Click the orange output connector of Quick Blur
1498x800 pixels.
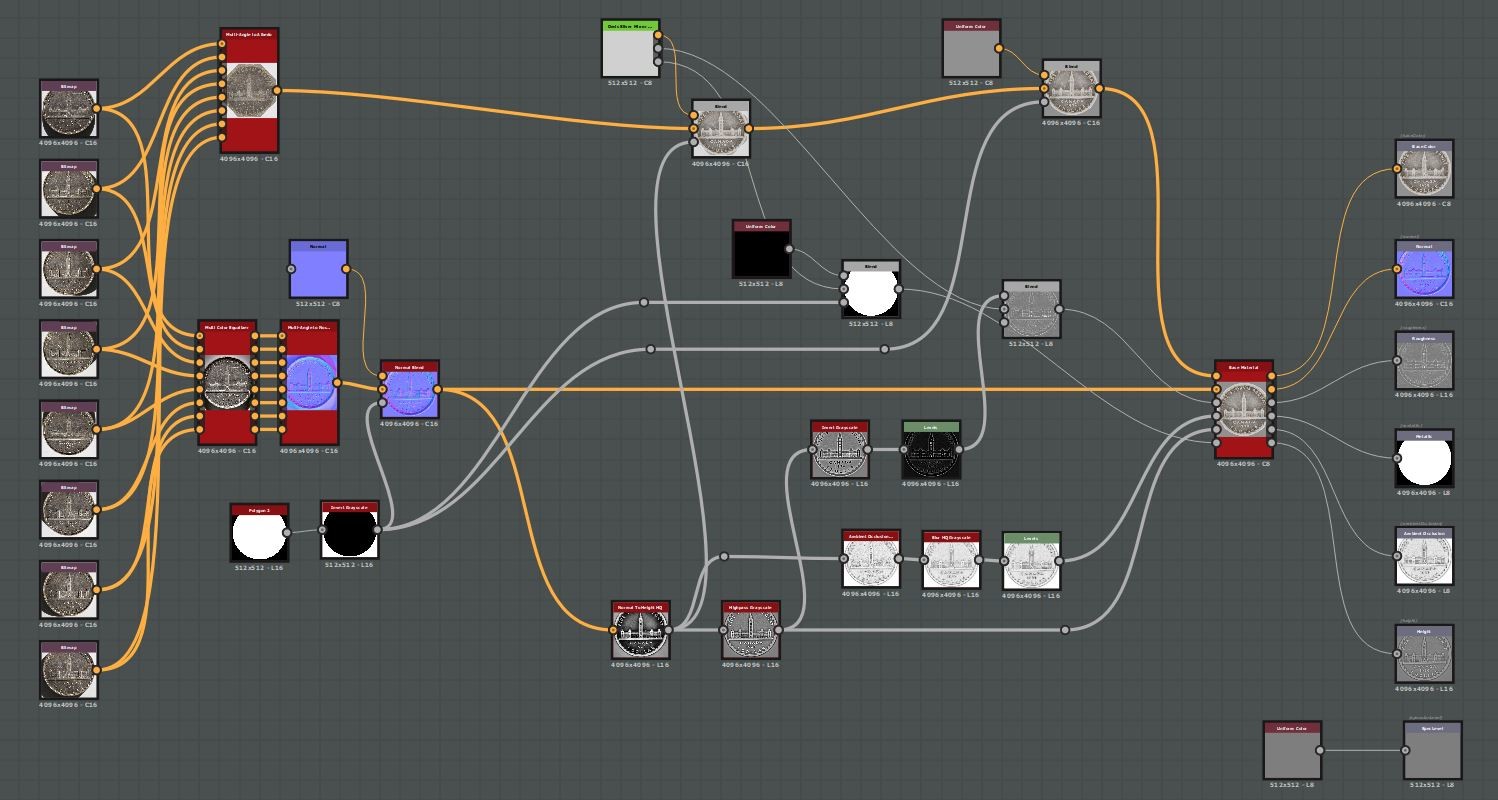[x=659, y=33]
